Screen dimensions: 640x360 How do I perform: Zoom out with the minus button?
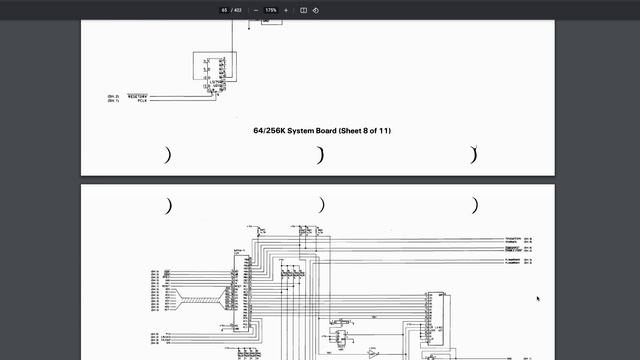[256, 10]
